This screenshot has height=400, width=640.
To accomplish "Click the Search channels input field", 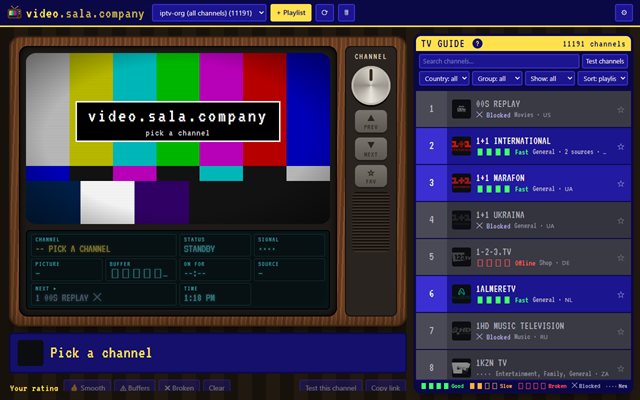I will pos(499,61).
